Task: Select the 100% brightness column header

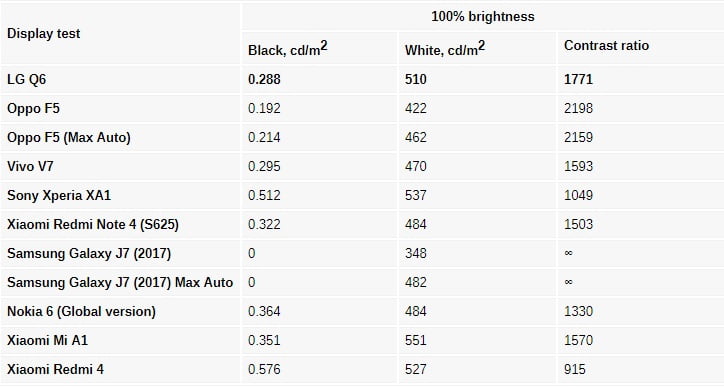Action: 483,17
